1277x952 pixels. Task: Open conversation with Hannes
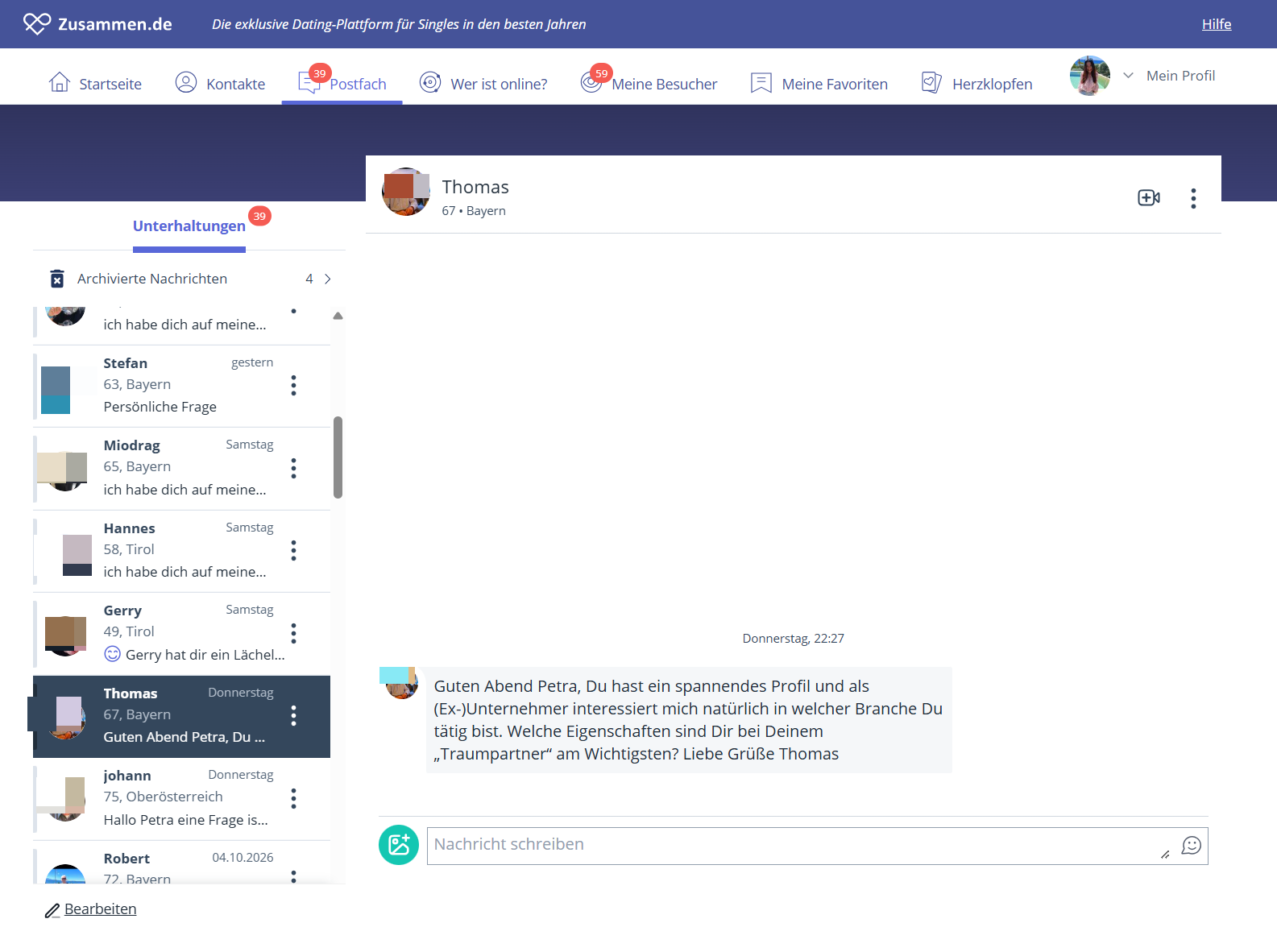pos(182,551)
